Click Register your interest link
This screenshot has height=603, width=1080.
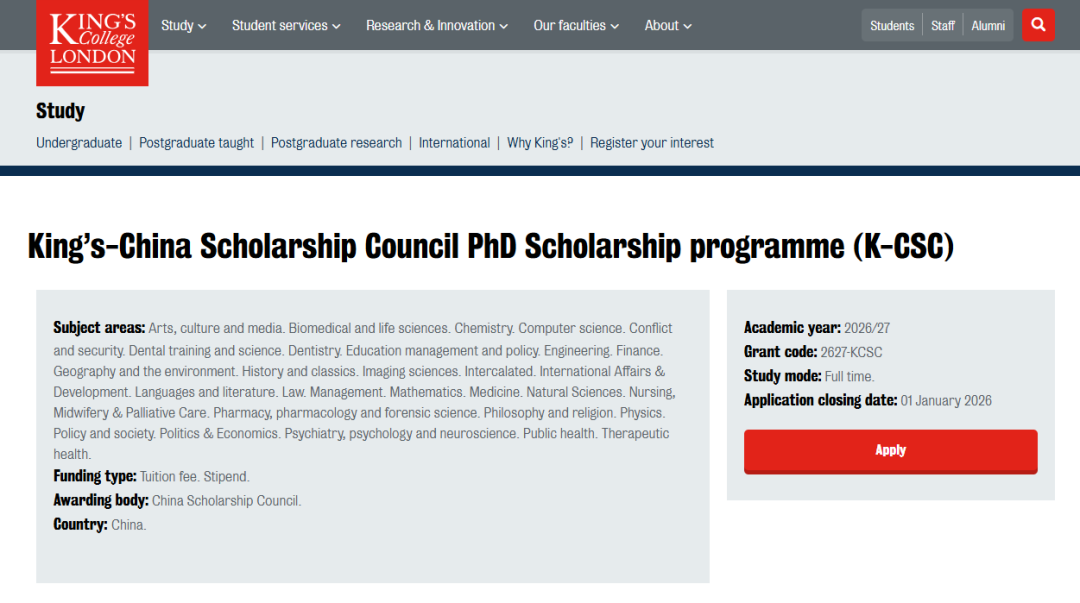[652, 143]
